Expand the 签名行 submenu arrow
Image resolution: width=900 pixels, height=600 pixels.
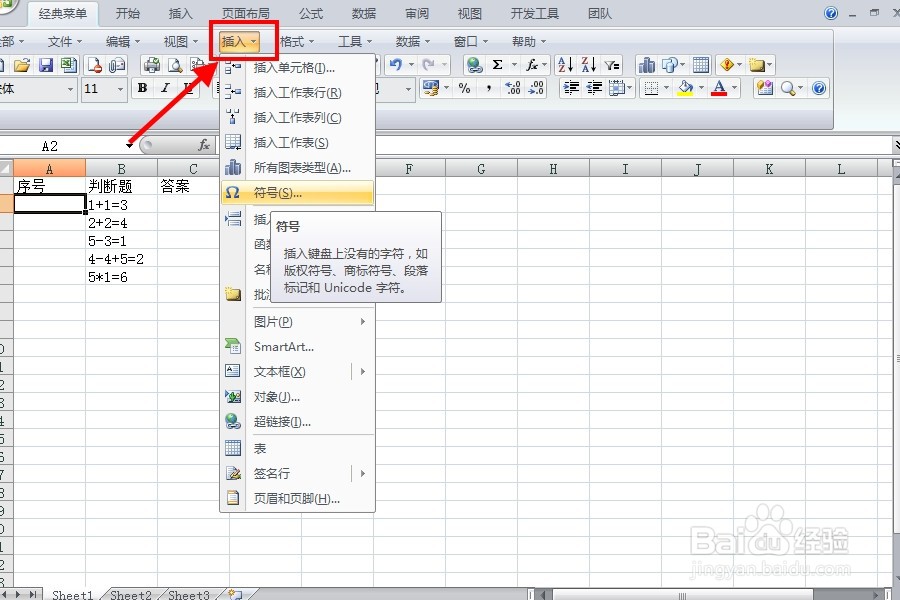click(x=363, y=474)
